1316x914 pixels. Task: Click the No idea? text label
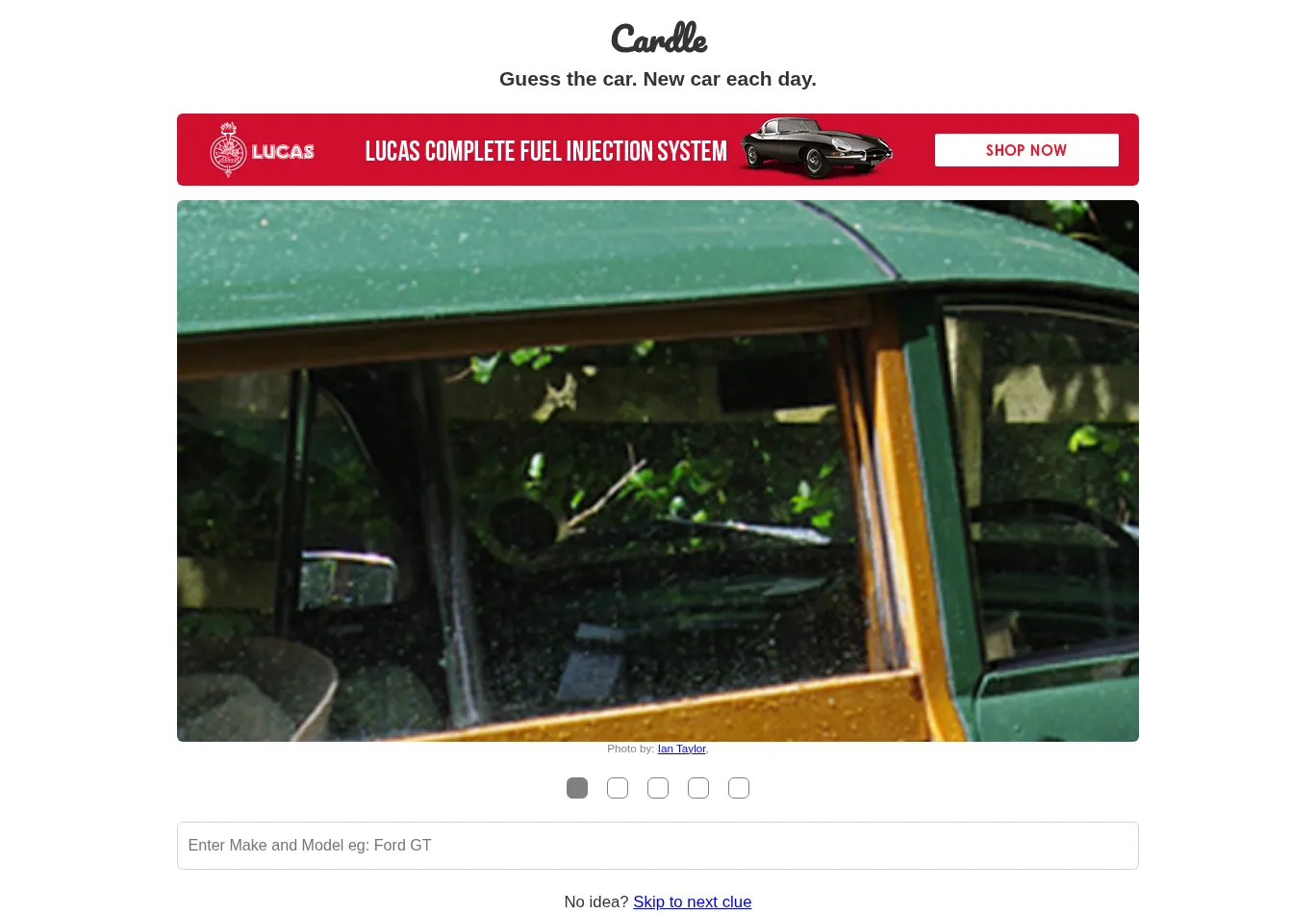pos(595,901)
